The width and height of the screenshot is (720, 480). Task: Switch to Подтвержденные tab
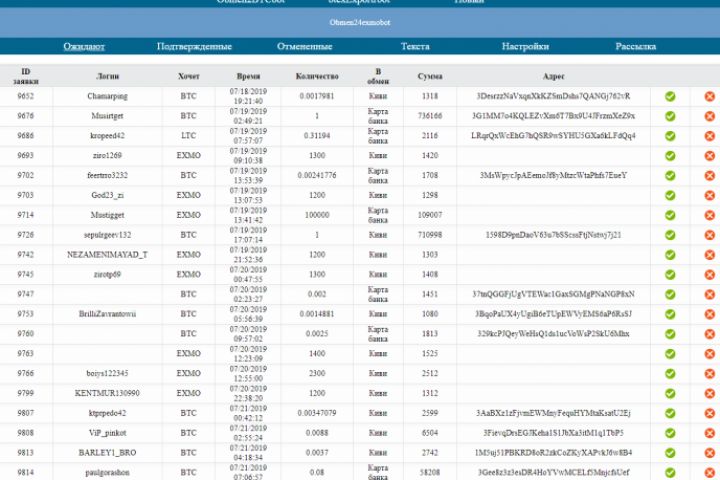[x=194, y=46]
